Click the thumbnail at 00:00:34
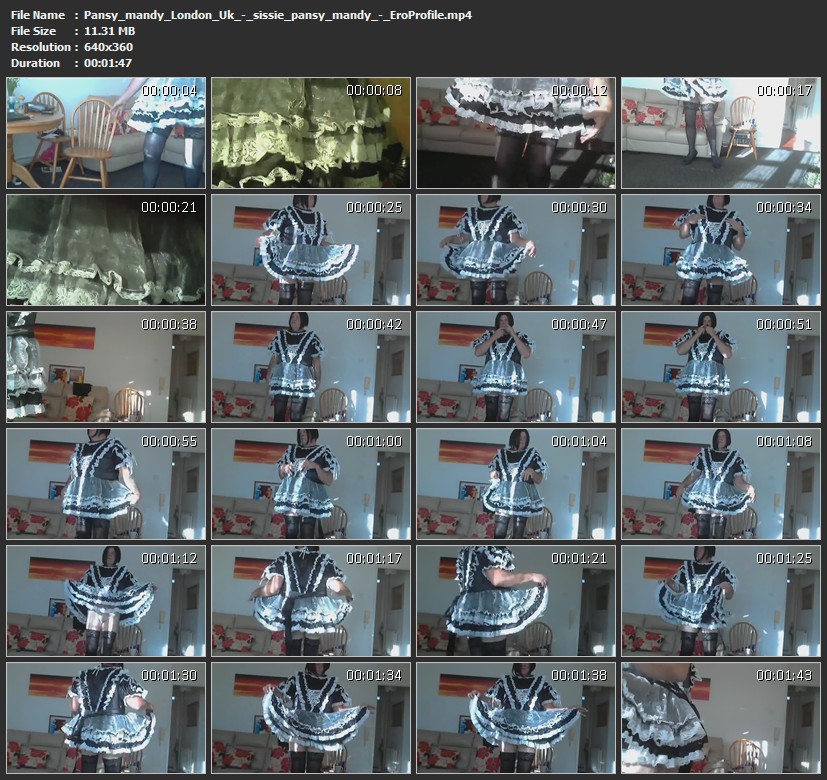 (720, 250)
